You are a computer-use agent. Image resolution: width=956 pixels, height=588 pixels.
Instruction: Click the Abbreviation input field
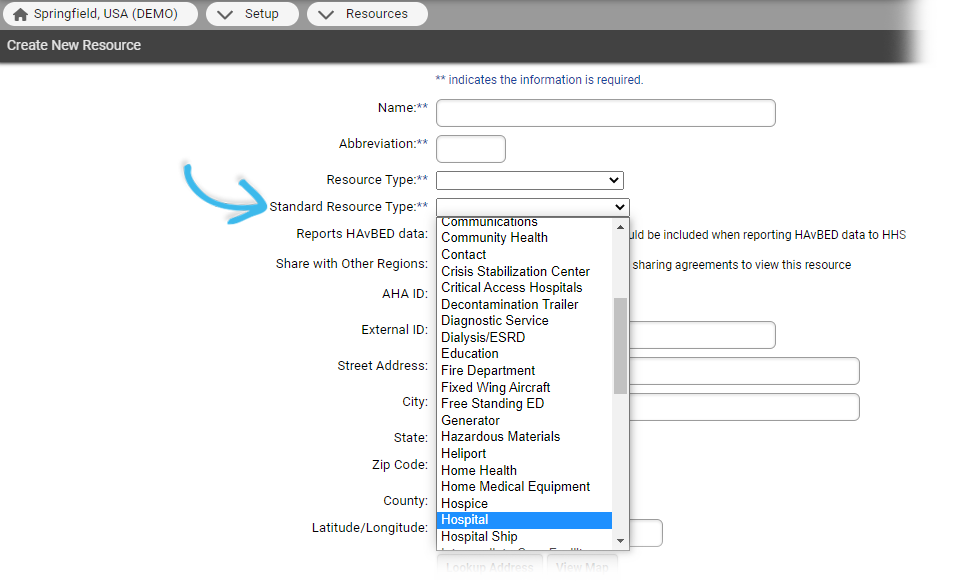pos(470,148)
